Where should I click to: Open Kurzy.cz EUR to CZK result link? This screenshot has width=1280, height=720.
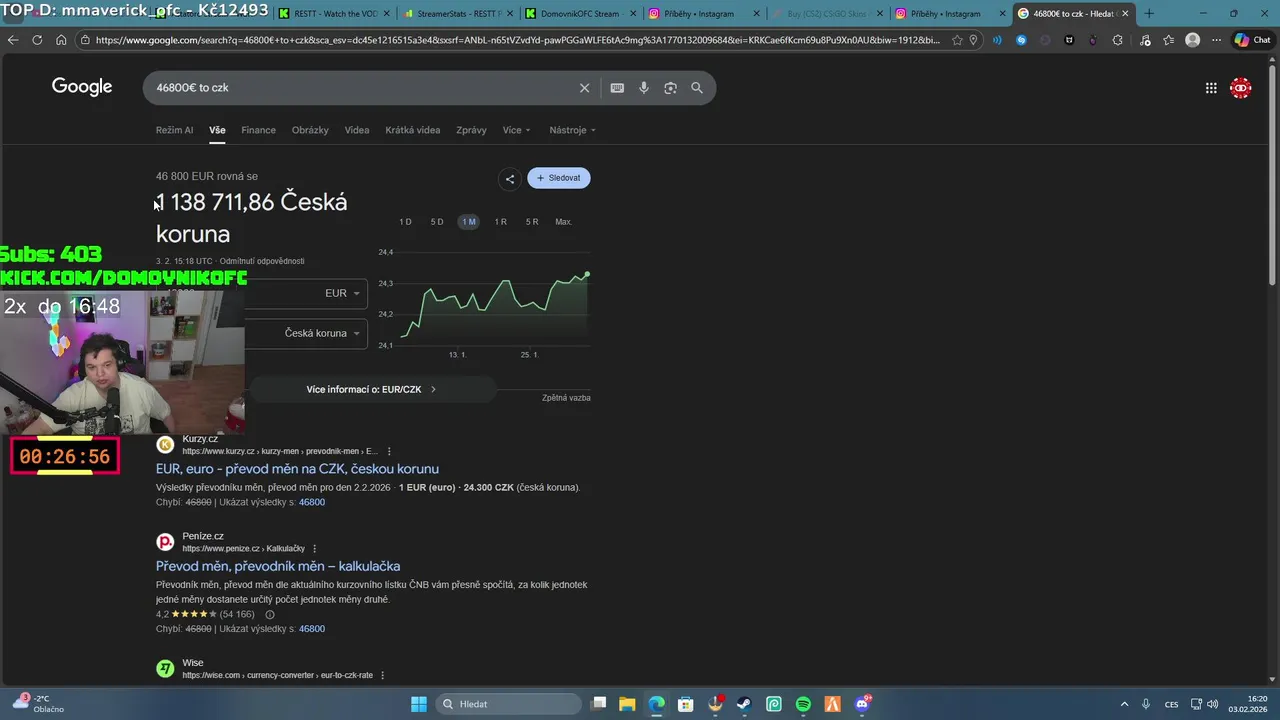pyautogui.click(x=297, y=468)
